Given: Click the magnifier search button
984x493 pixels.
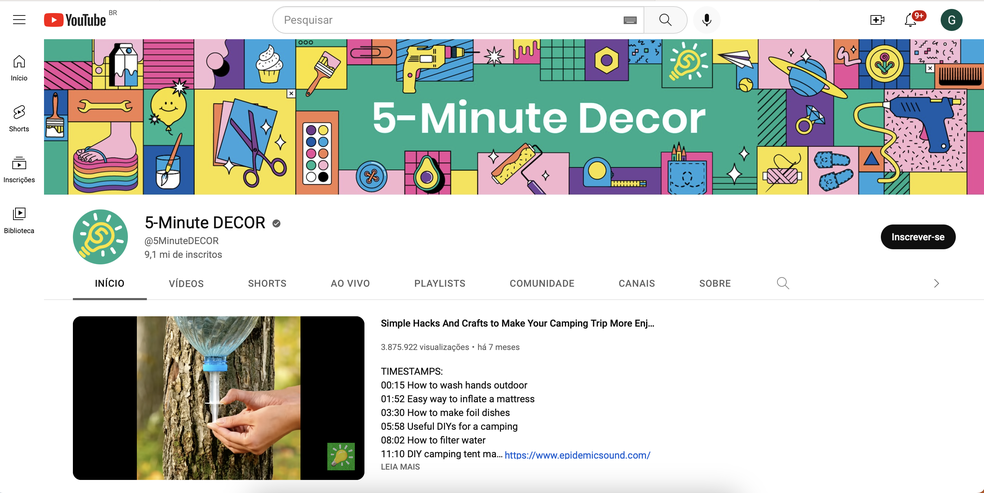Looking at the screenshot, I should click(x=665, y=20).
